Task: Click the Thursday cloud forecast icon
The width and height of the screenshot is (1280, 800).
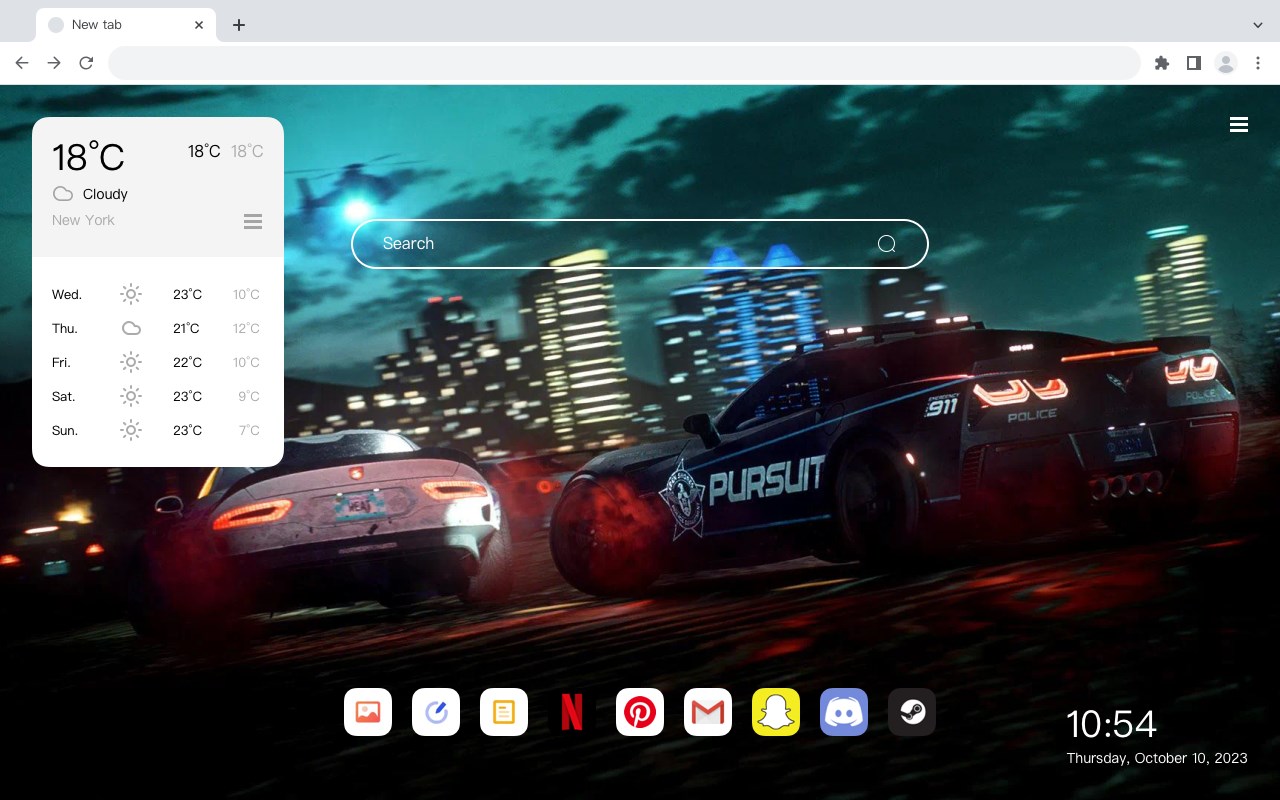Action: (131, 328)
